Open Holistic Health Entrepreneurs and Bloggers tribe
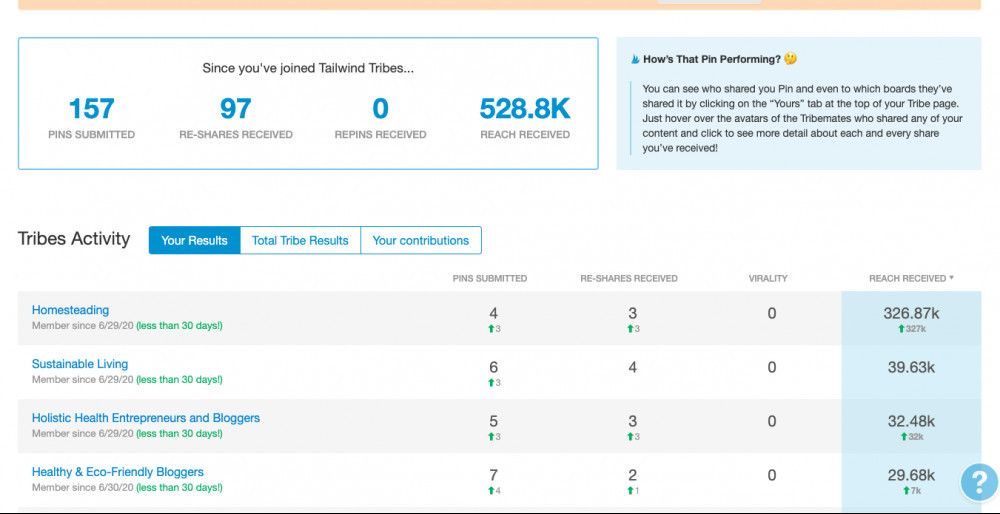The height and width of the screenshot is (514, 1000). pos(146,418)
